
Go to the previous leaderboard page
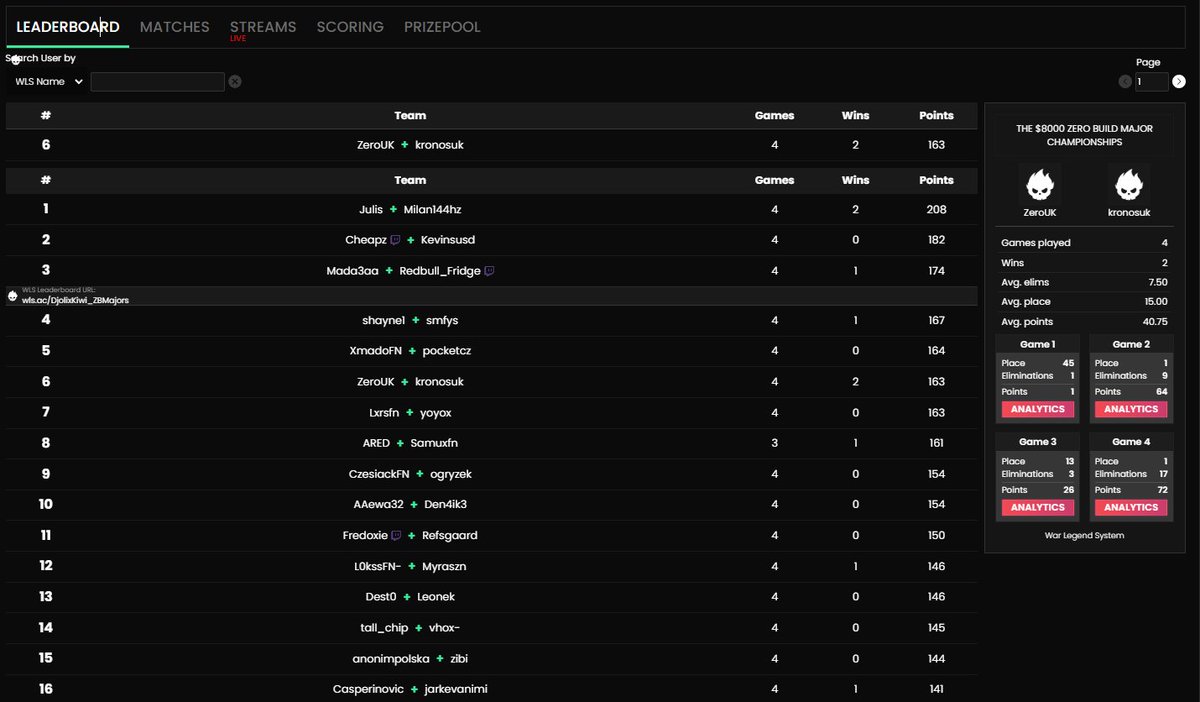pos(1125,81)
